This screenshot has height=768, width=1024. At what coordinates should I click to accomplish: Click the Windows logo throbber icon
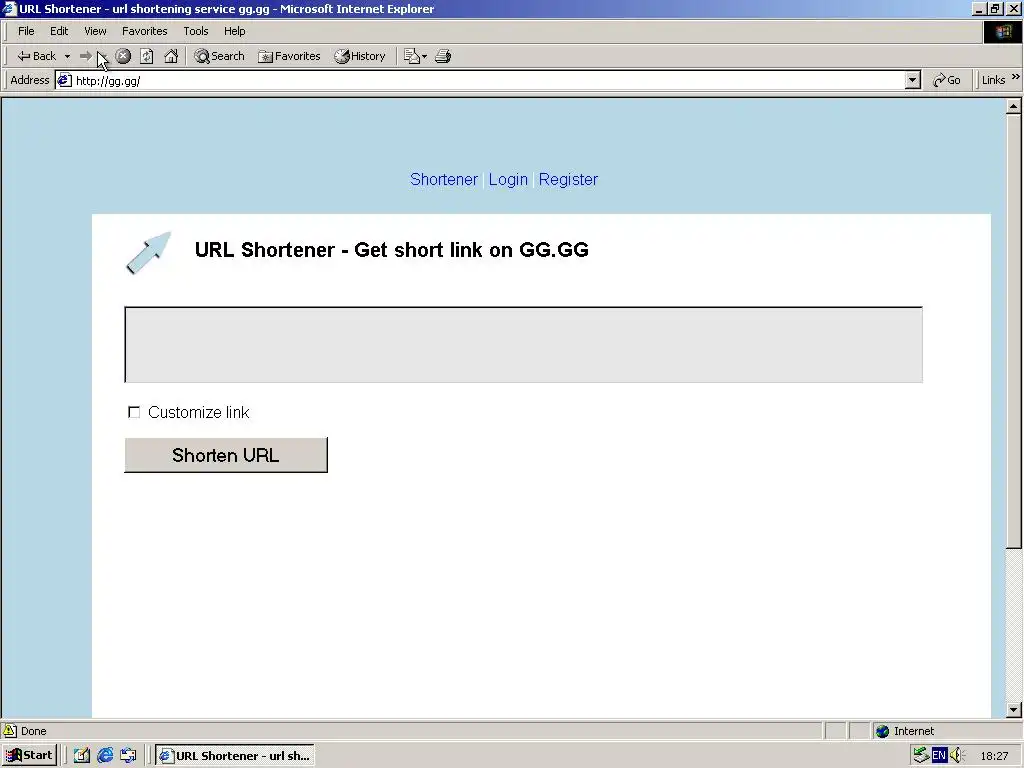[1002, 32]
